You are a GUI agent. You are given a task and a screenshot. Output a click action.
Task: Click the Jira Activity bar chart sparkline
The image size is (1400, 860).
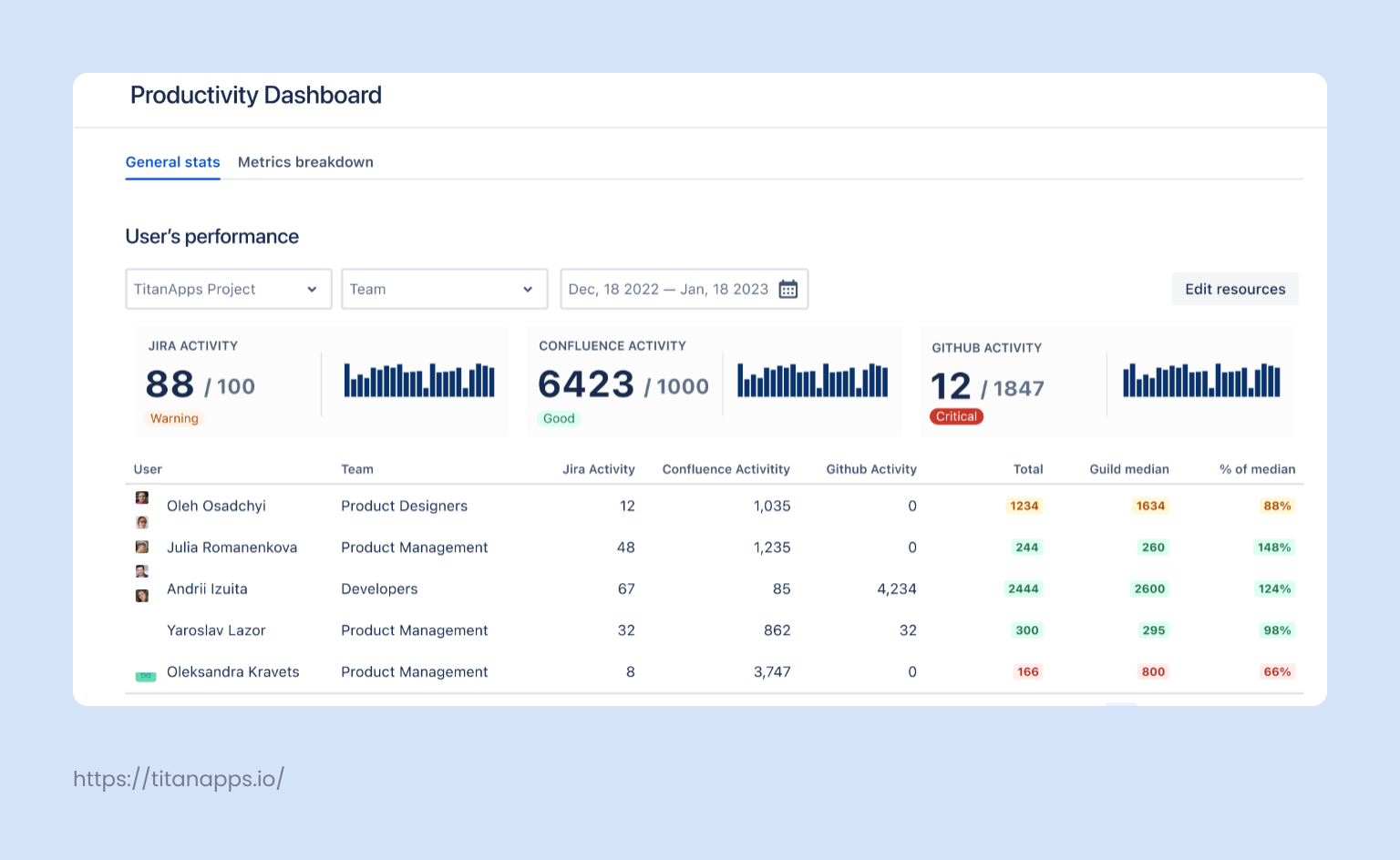click(418, 379)
